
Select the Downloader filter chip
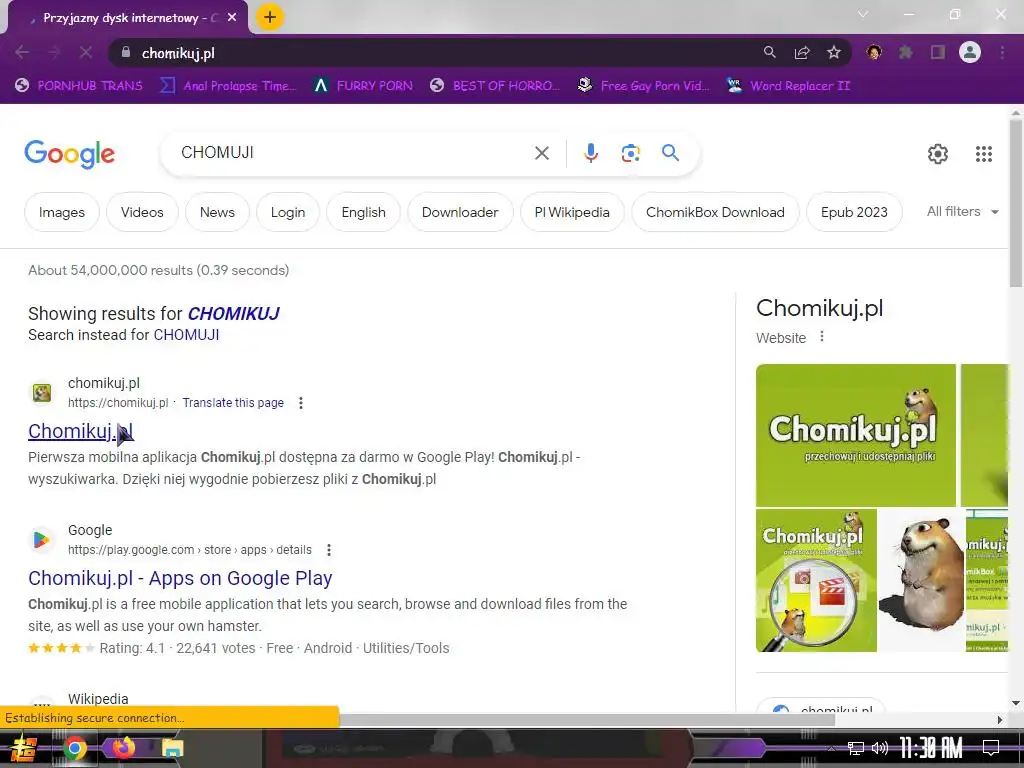pyautogui.click(x=460, y=212)
